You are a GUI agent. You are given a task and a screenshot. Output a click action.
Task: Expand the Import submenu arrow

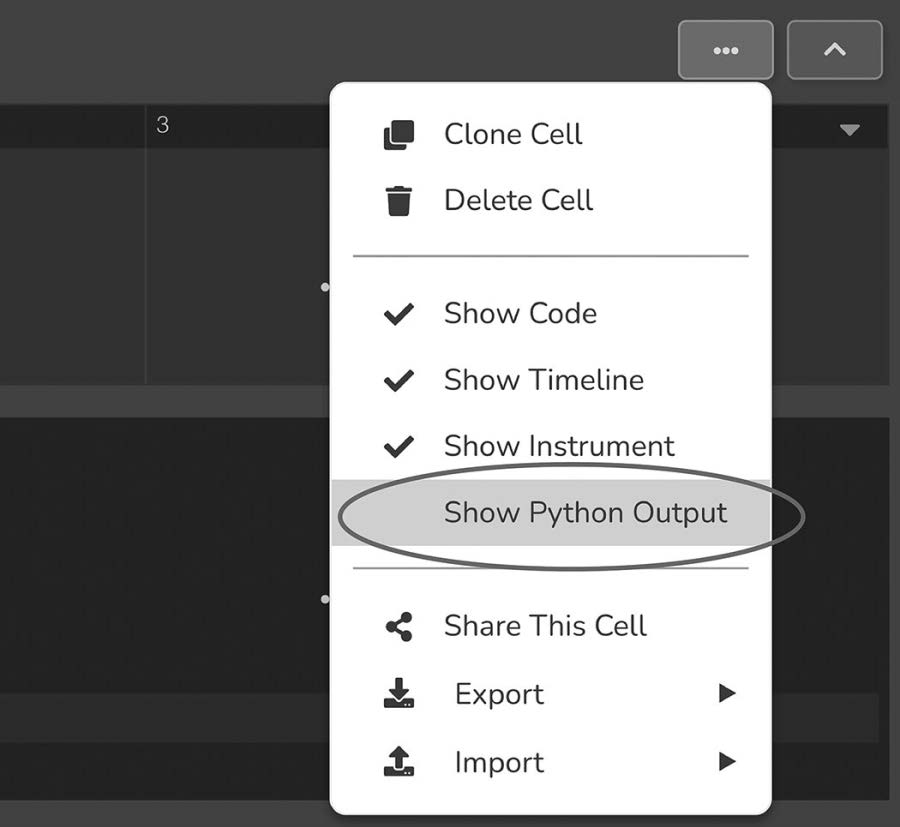(727, 762)
